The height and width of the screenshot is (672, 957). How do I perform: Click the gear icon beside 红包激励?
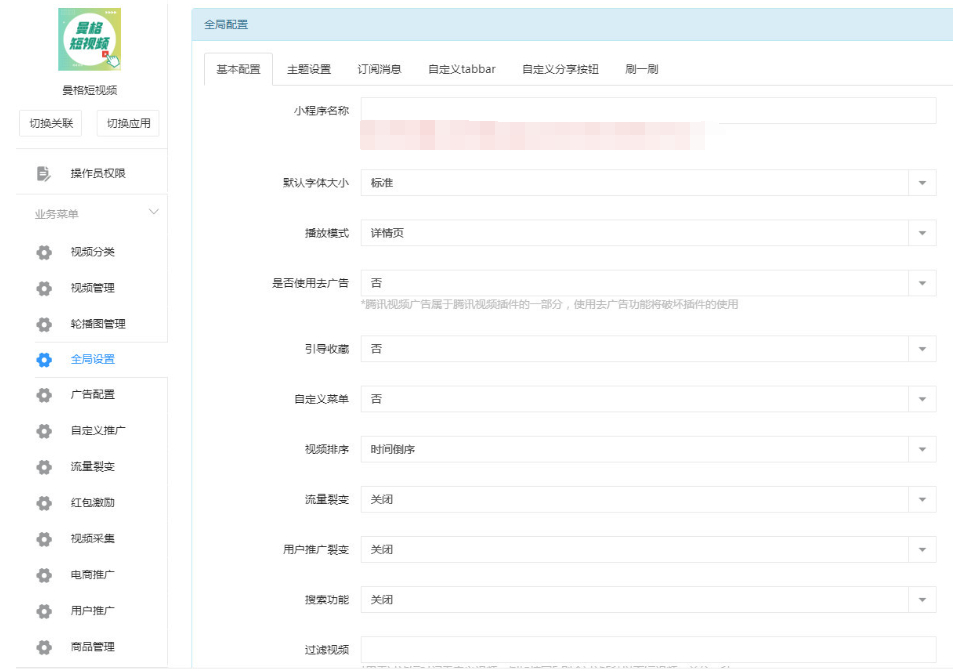44,503
